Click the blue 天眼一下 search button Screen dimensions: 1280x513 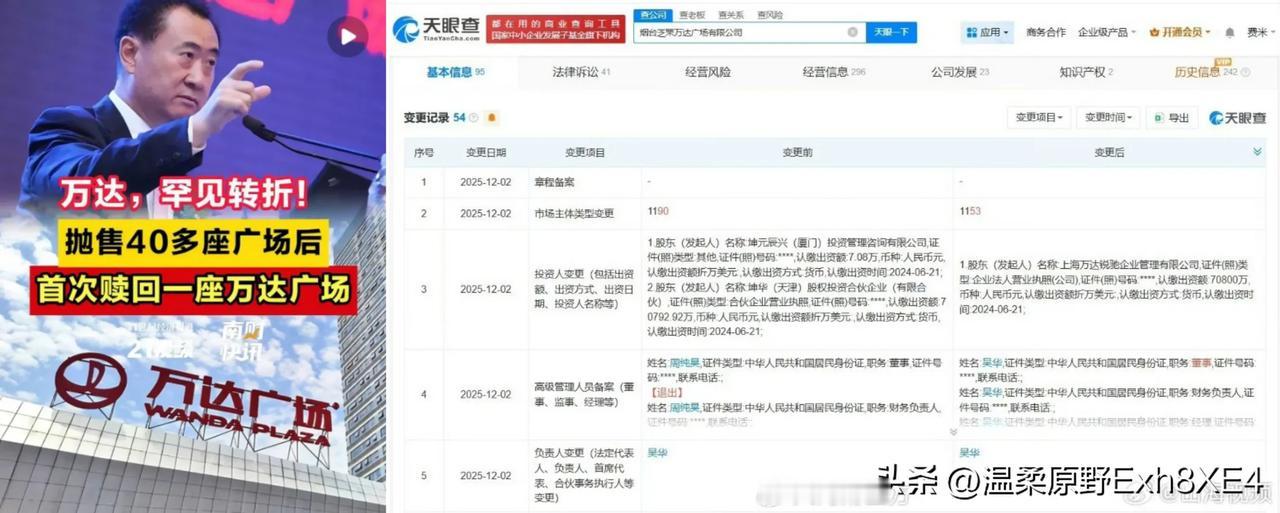pyautogui.click(x=890, y=32)
